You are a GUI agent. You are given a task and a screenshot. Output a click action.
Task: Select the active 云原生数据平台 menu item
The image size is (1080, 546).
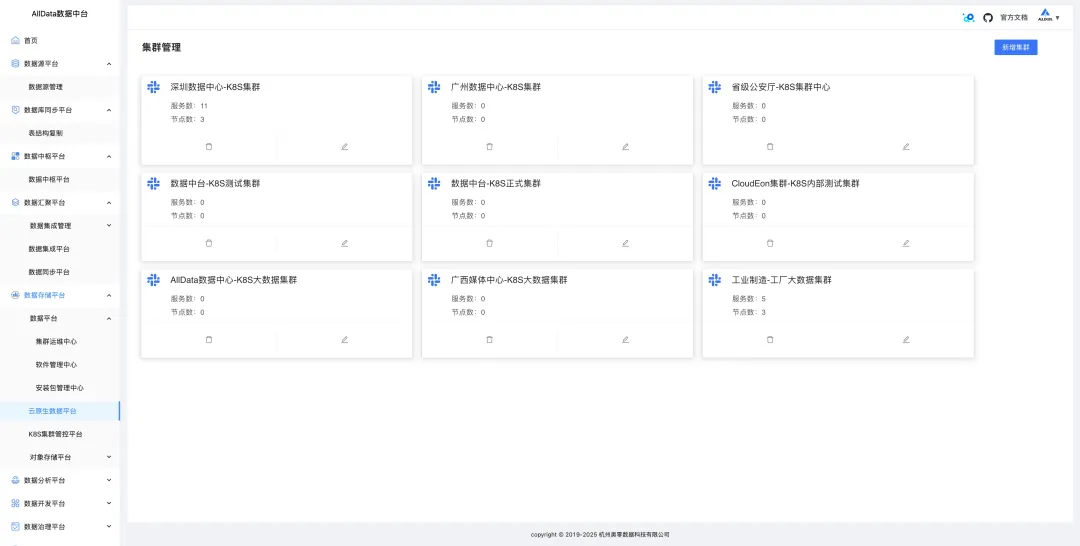click(x=60, y=411)
